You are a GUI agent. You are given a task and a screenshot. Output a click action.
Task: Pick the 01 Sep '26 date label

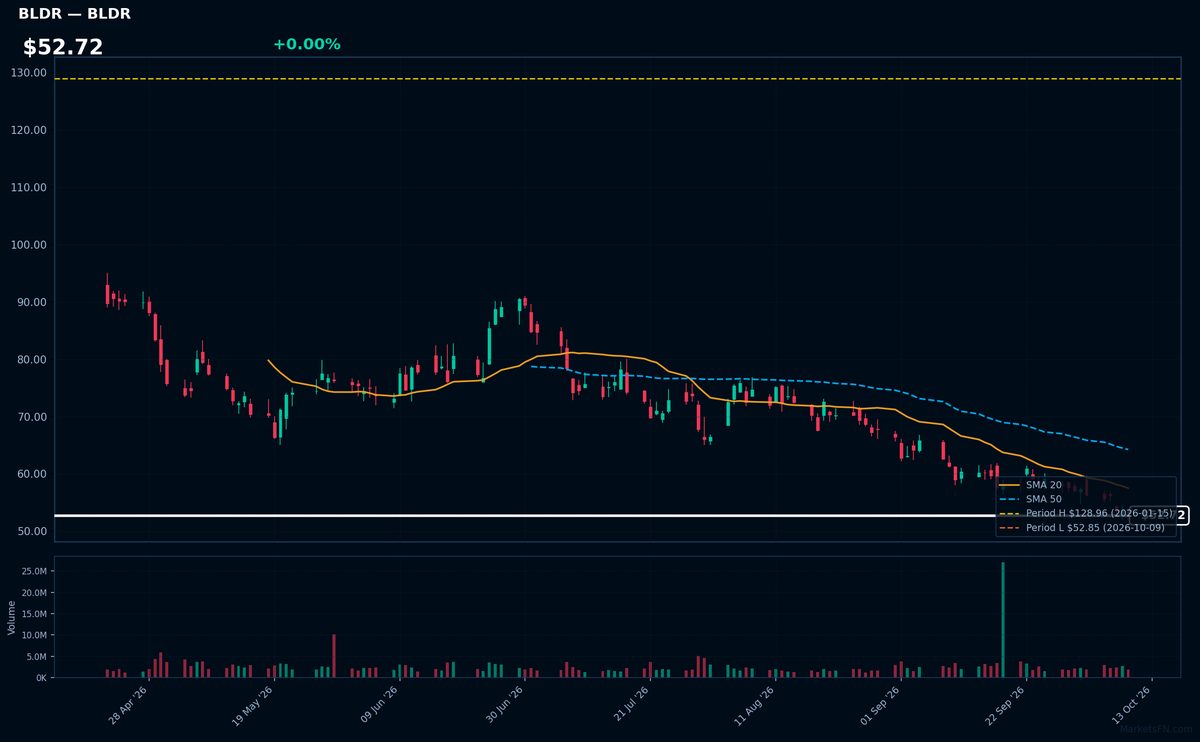[881, 706]
